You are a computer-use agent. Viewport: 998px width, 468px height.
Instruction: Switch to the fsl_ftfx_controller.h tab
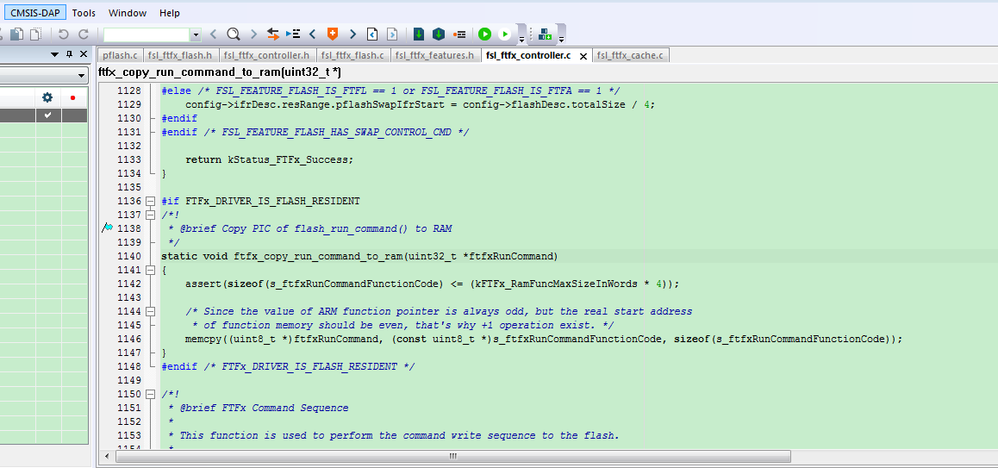pyautogui.click(x=268, y=55)
